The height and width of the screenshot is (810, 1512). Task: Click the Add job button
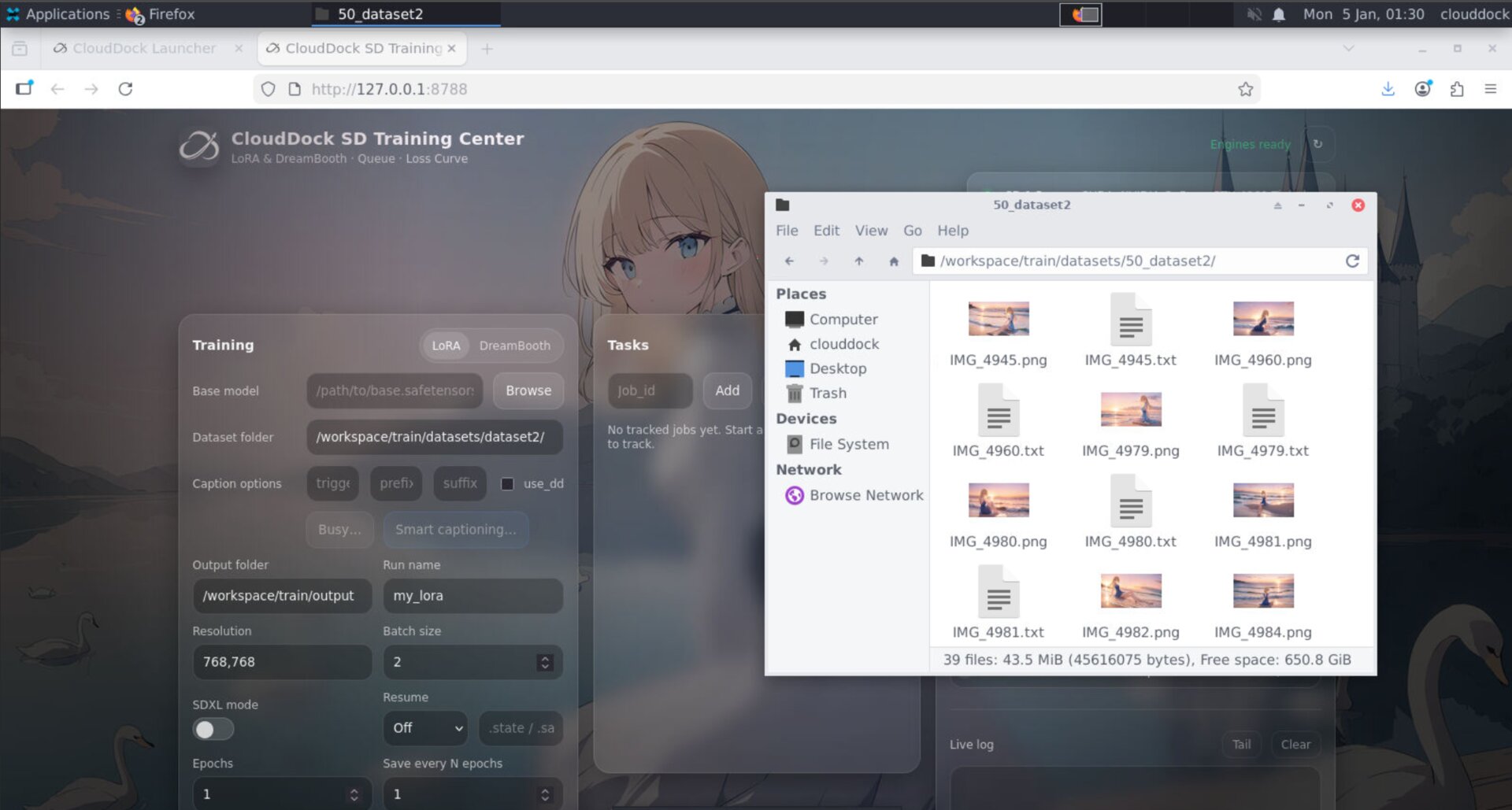tap(727, 391)
